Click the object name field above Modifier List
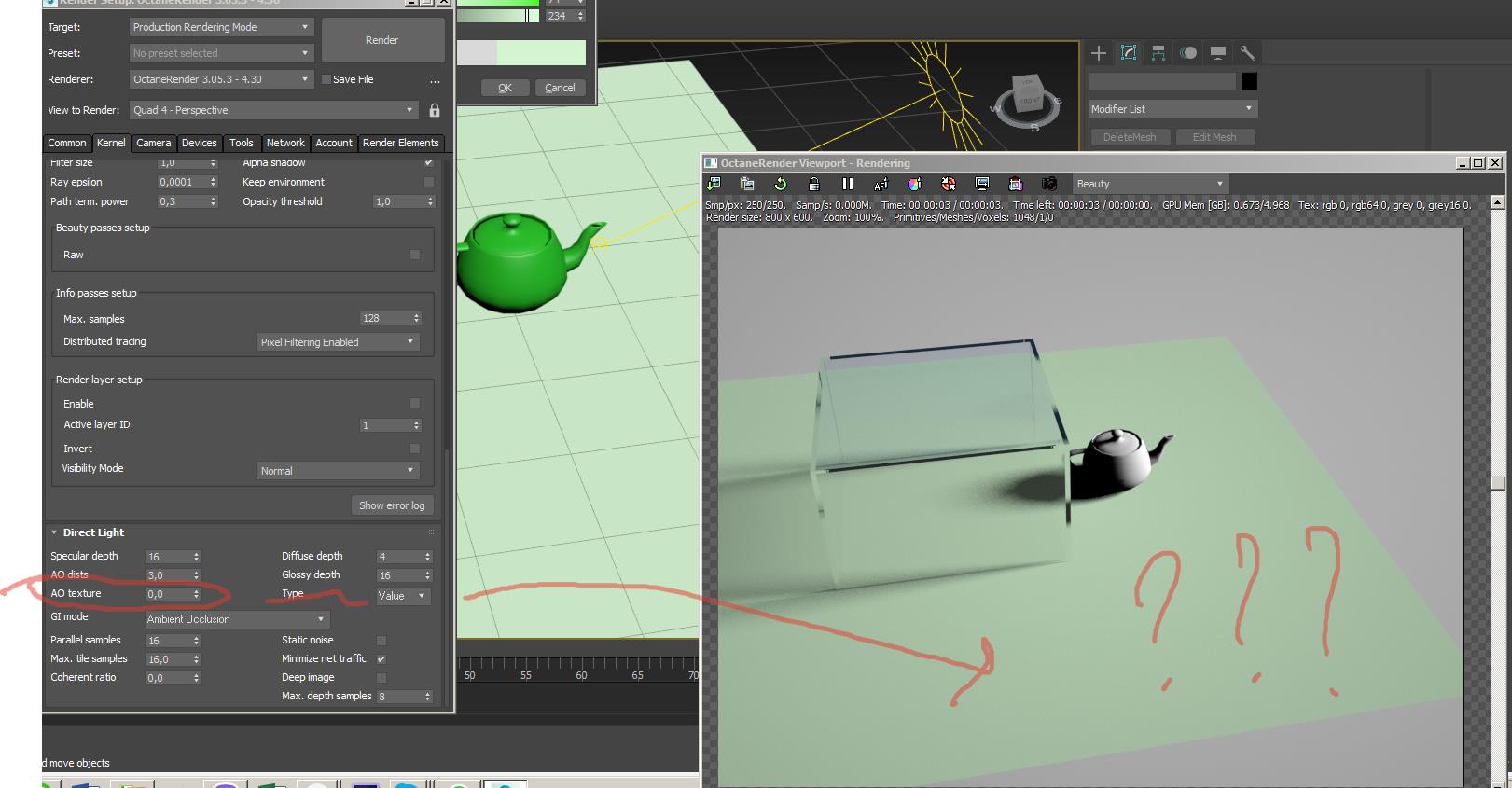1512x788 pixels. (1162, 81)
